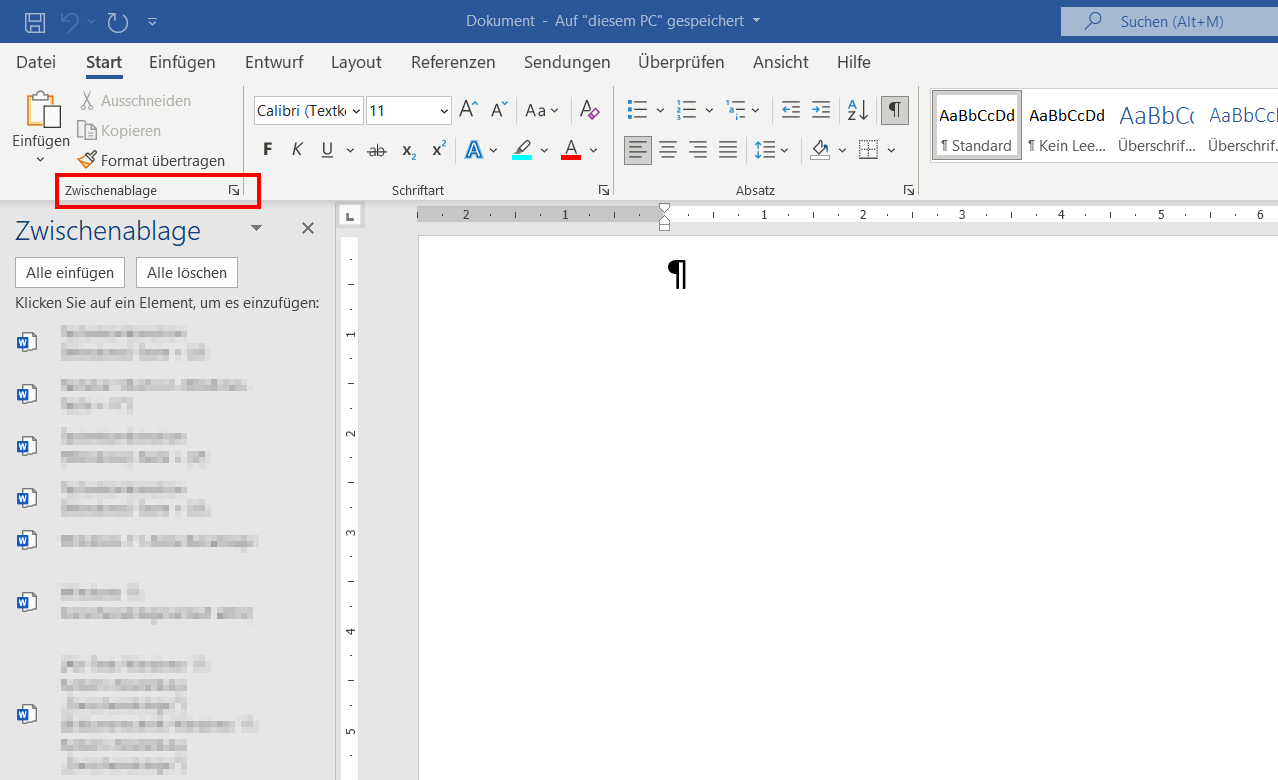The width and height of the screenshot is (1278, 780).
Task: Increase indent icon
Action: tap(821, 110)
